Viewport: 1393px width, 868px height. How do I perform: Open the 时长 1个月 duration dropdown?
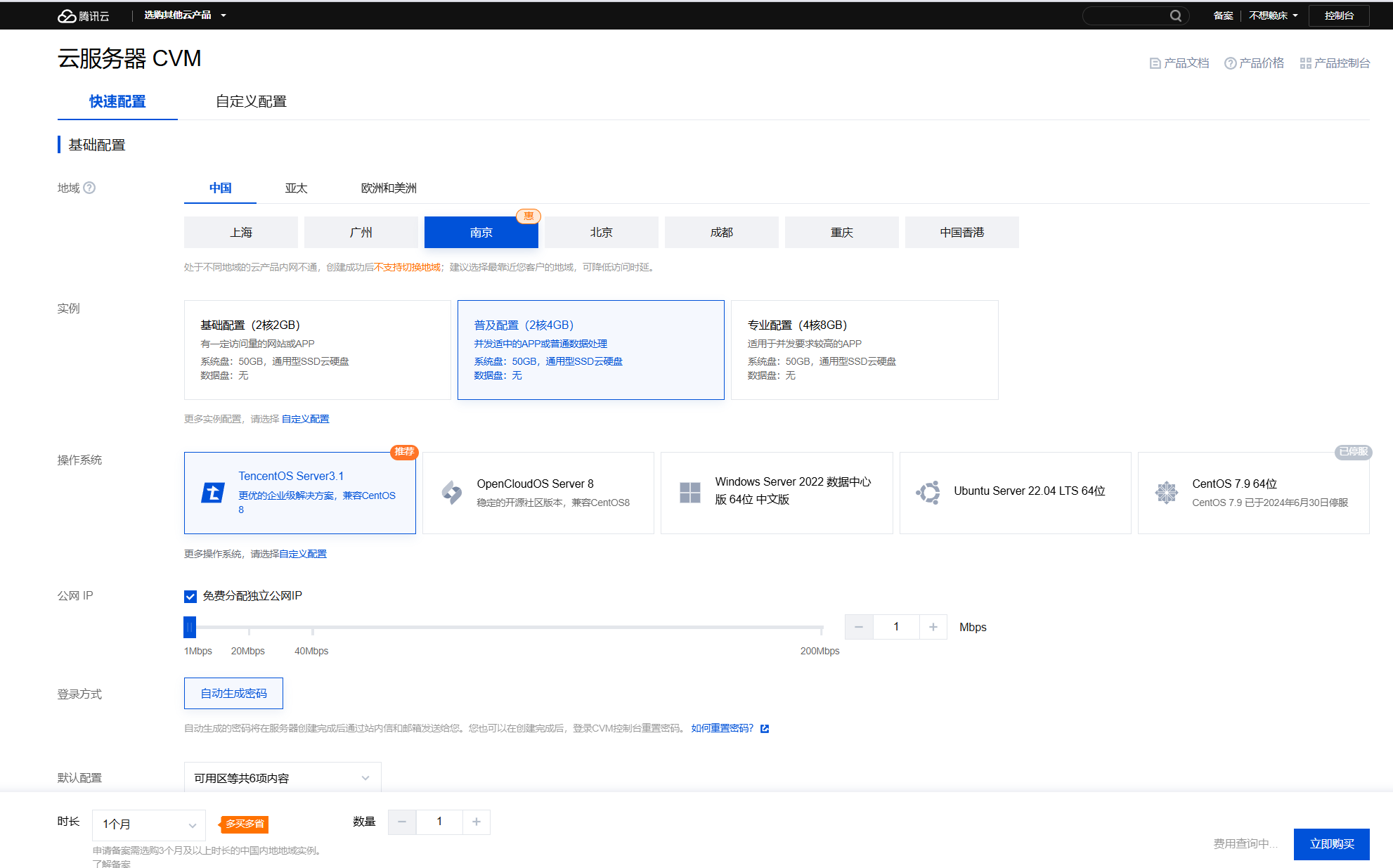[x=148, y=824]
